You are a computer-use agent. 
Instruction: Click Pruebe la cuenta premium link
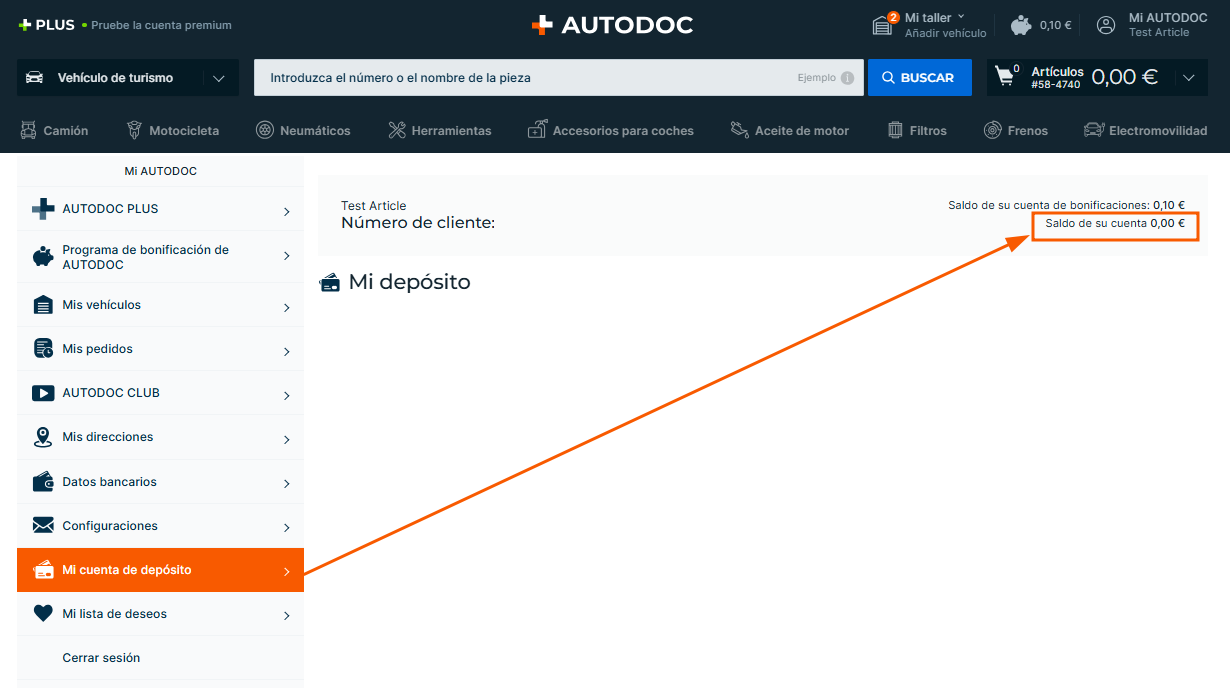click(x=161, y=25)
